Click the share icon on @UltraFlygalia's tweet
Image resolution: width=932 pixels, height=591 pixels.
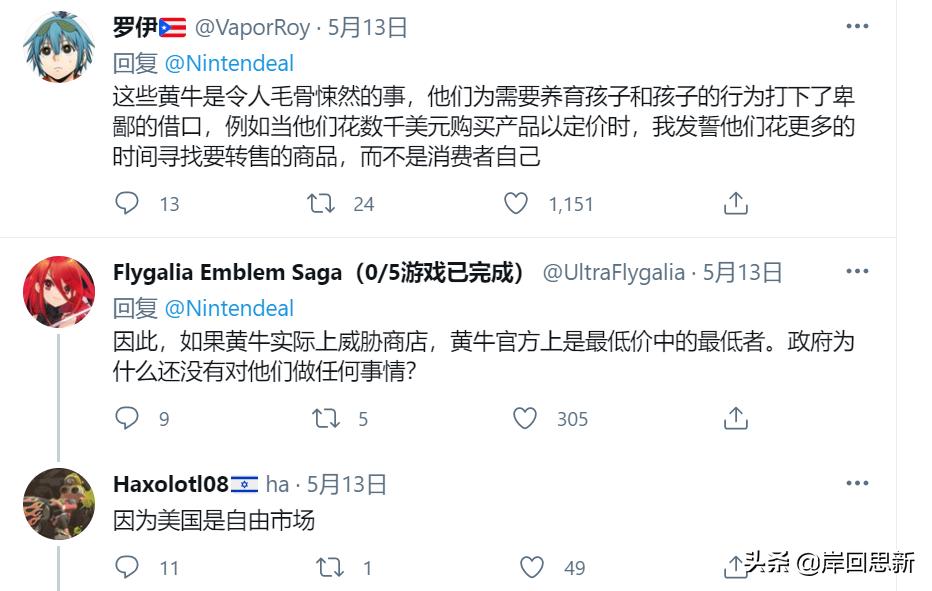coord(735,418)
